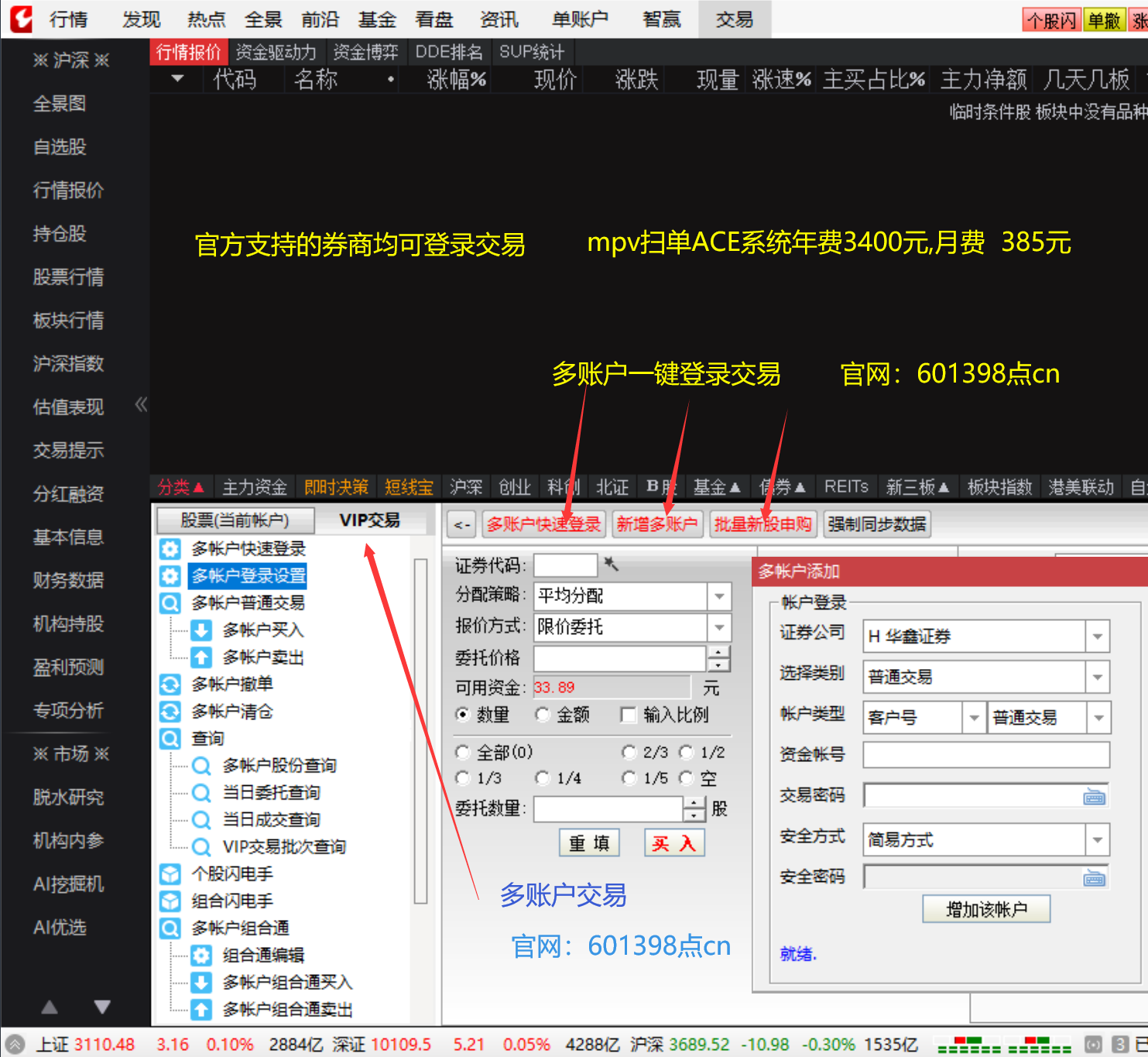Select the 1/5 position radio option
The height and width of the screenshot is (1057, 1148).
[x=629, y=777]
